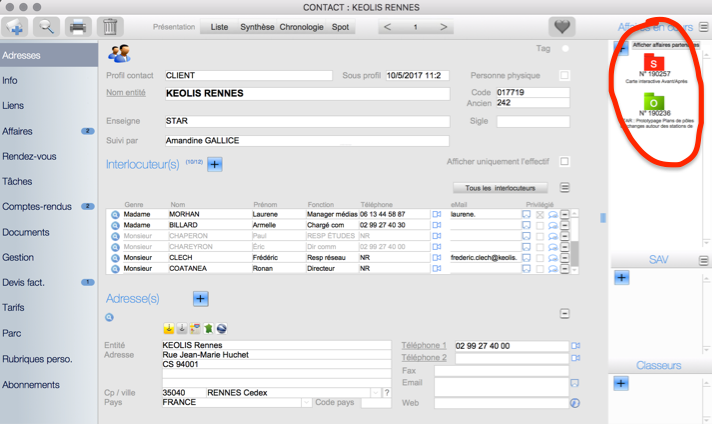Click the trash delete icon in toolbar
The height and width of the screenshot is (424, 712).
(x=111, y=26)
